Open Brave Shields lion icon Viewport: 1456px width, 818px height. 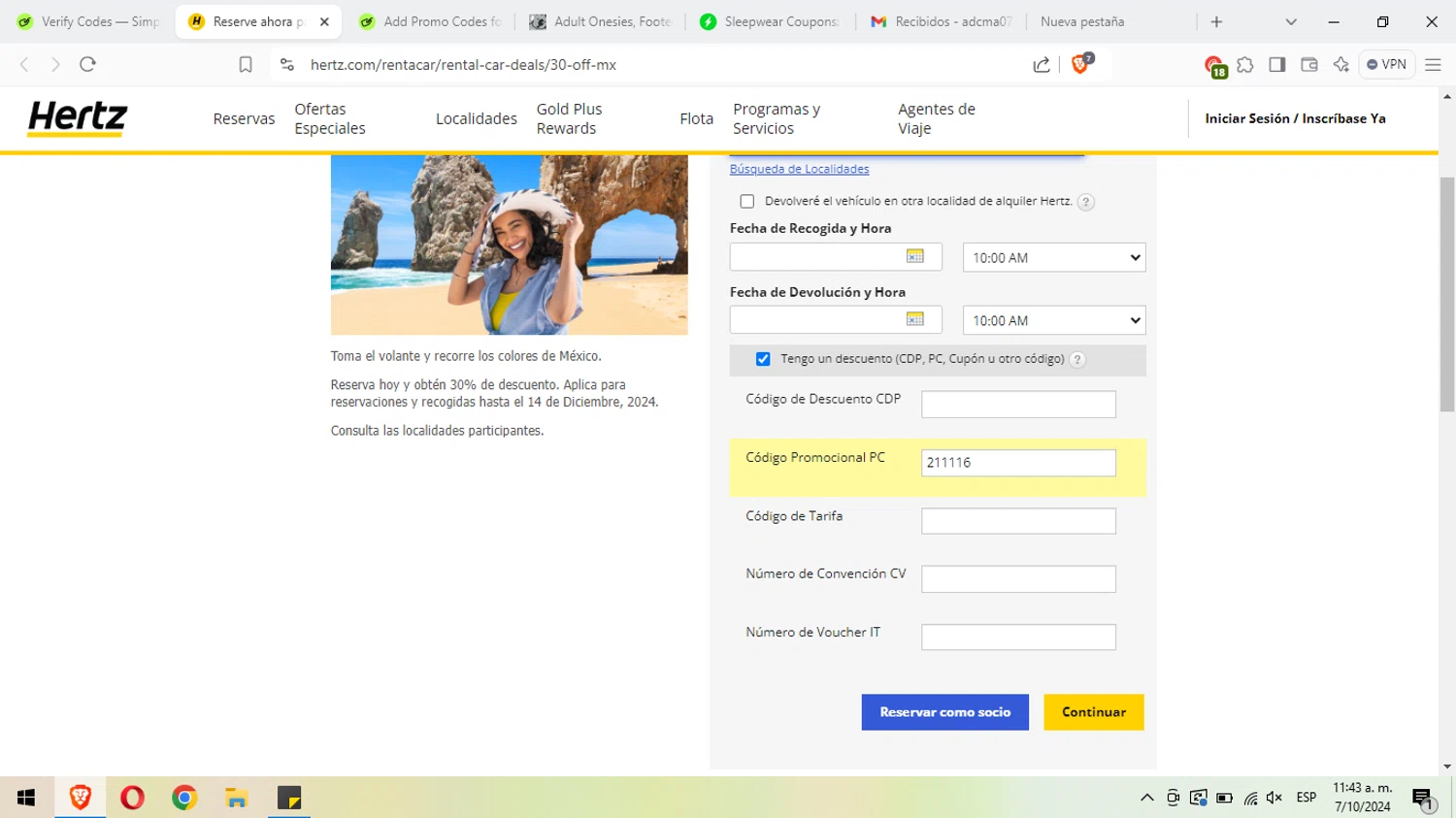[x=1080, y=64]
